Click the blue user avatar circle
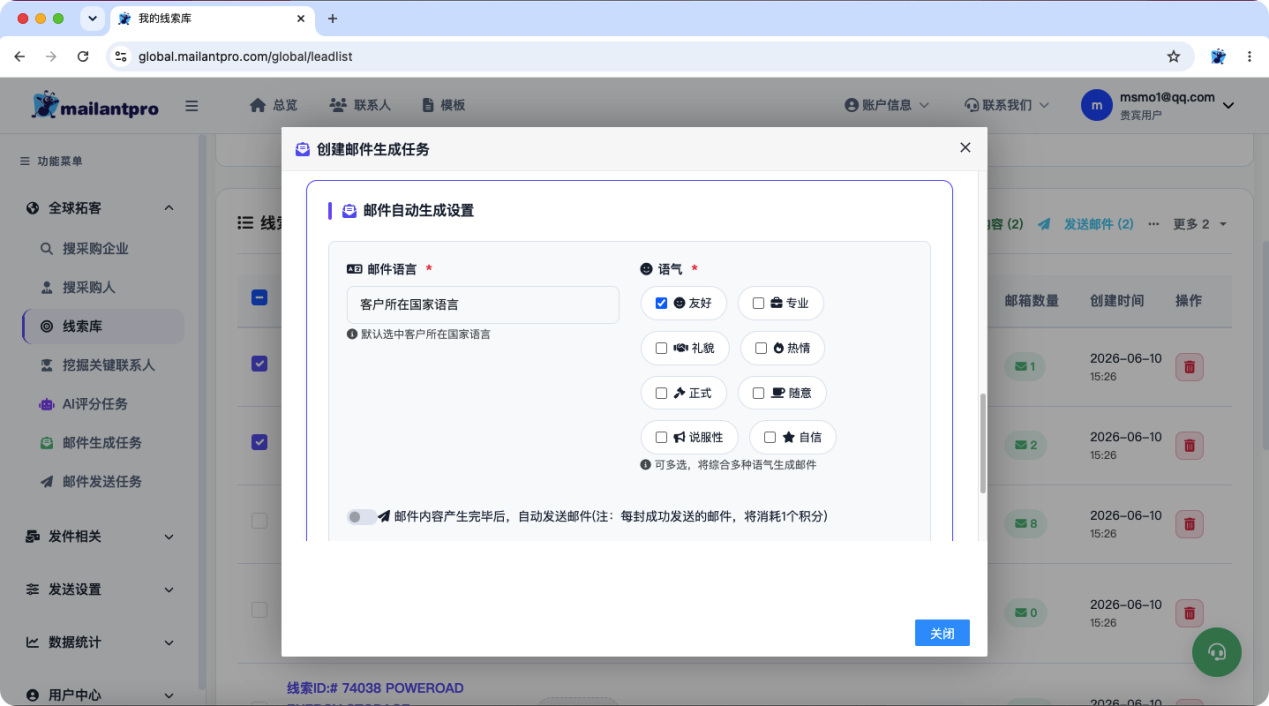The width and height of the screenshot is (1269, 706). pyautogui.click(x=1097, y=105)
